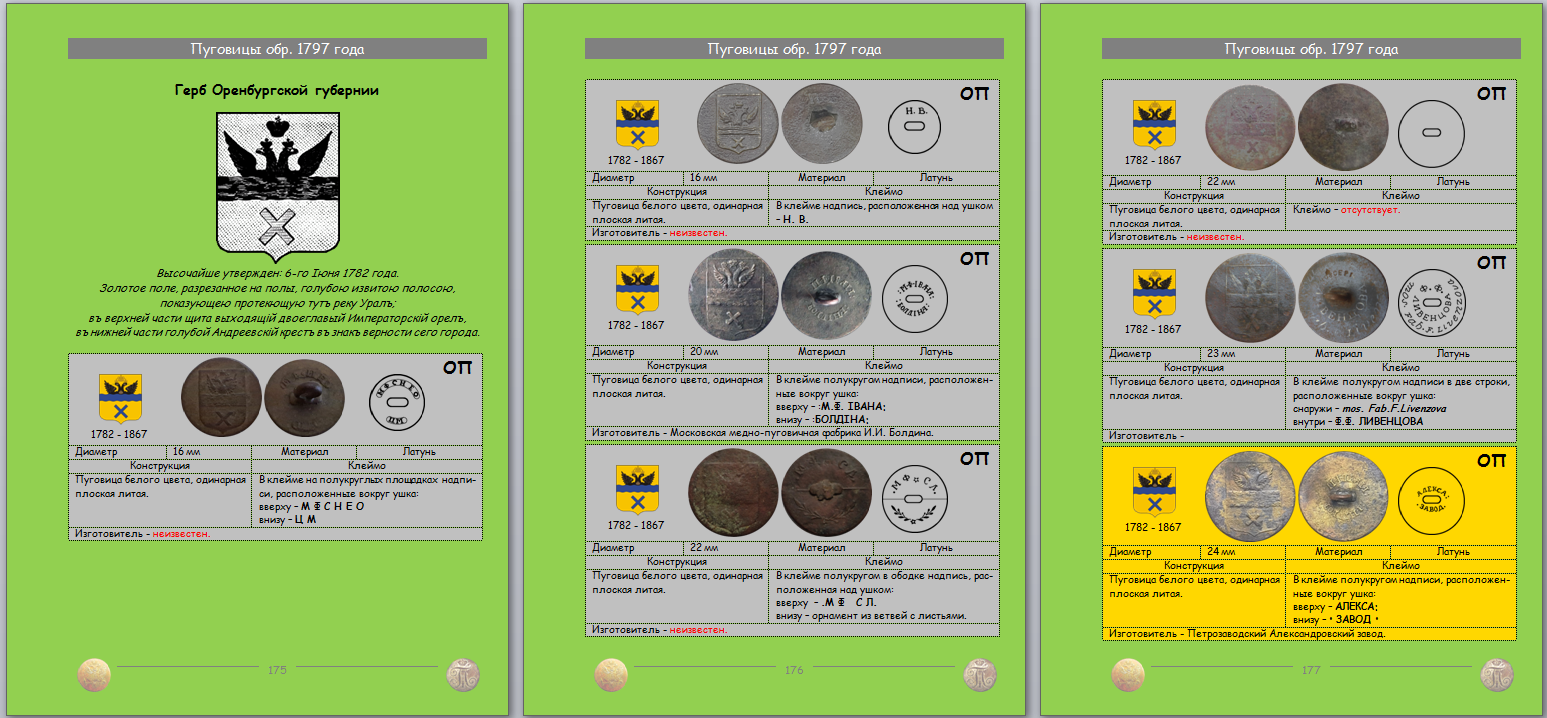This screenshot has width=1547, height=718.
Task: Click the small coat of arms icon on page 175
Action: click(120, 399)
